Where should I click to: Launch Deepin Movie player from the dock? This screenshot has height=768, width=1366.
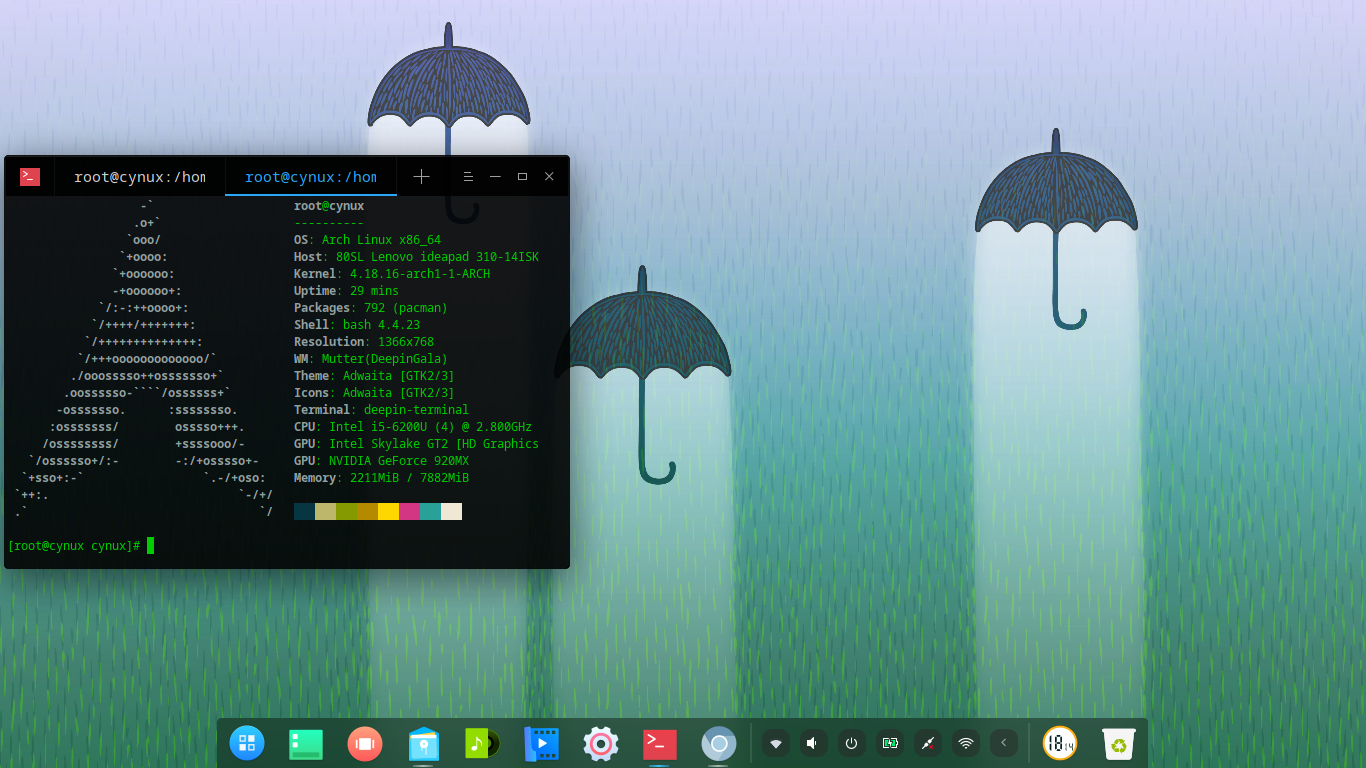541,744
